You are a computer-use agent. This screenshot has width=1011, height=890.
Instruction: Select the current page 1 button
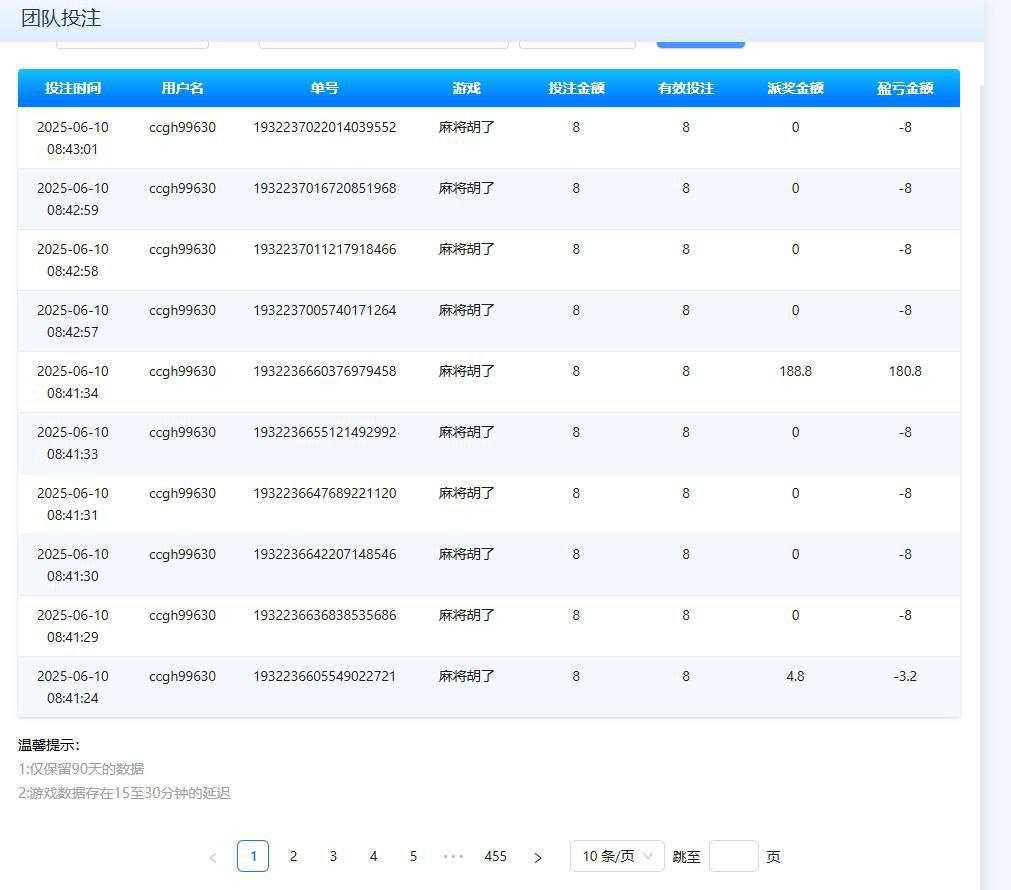(x=253, y=856)
